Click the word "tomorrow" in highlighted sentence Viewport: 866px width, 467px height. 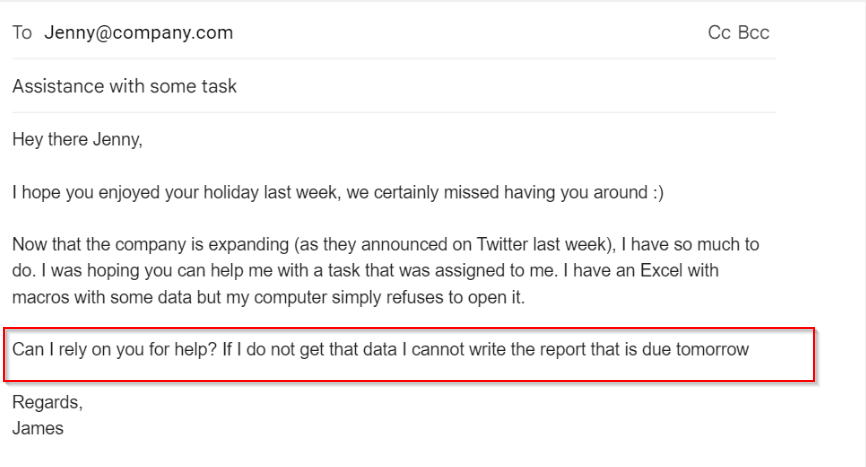[712, 350]
